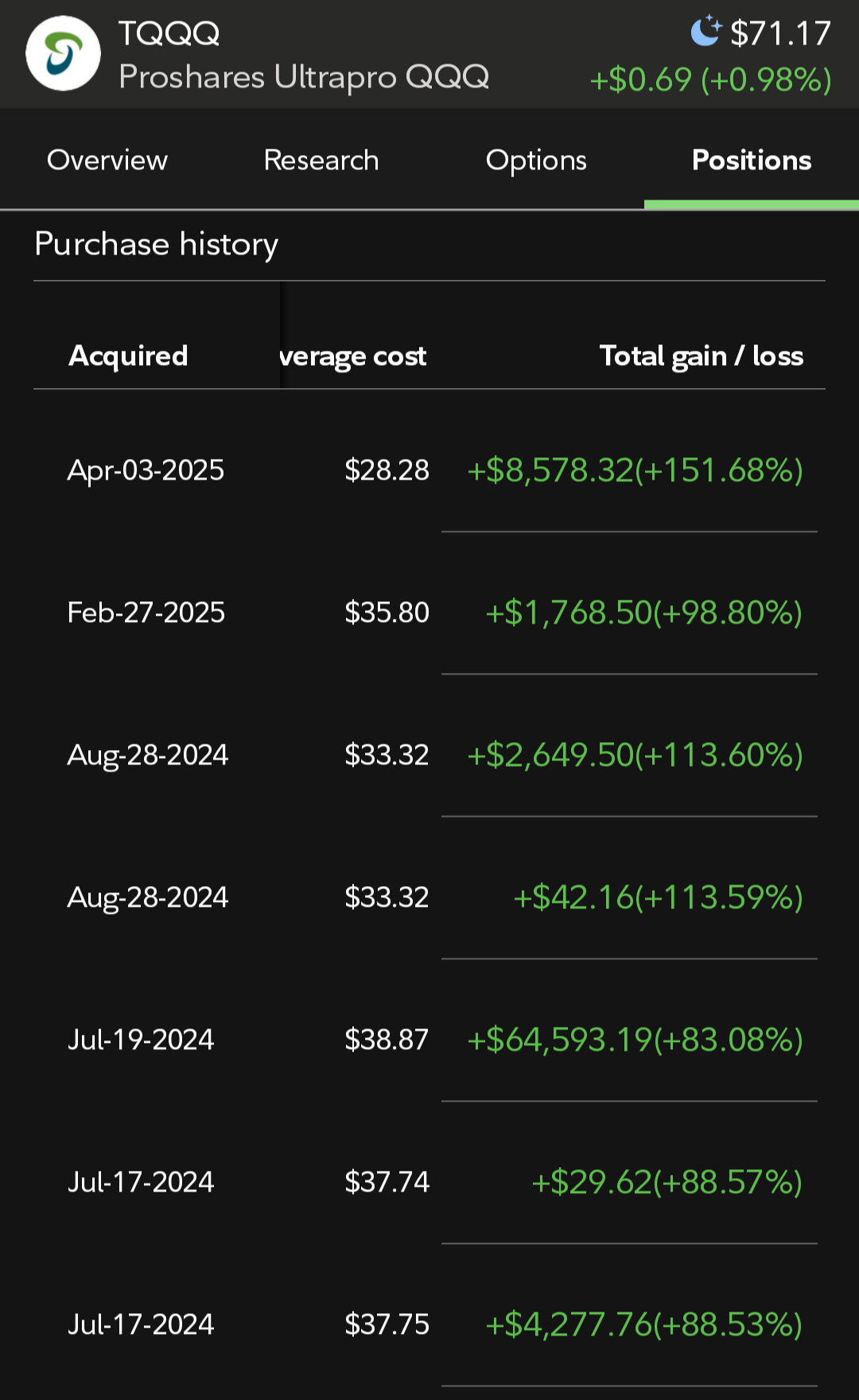Open the Jul-19-2024 purchase lot

coord(429,1040)
